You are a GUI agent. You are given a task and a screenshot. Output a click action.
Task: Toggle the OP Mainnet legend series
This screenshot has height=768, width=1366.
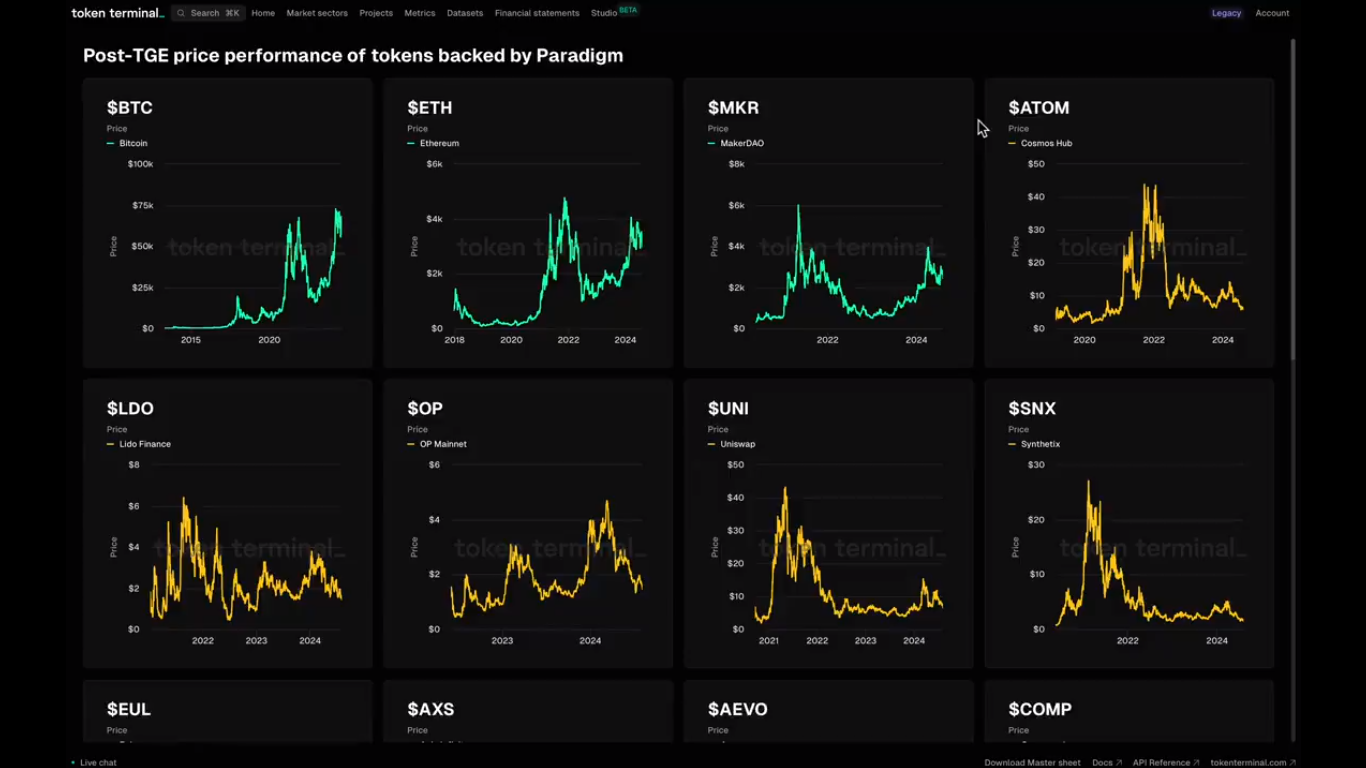click(x=437, y=445)
